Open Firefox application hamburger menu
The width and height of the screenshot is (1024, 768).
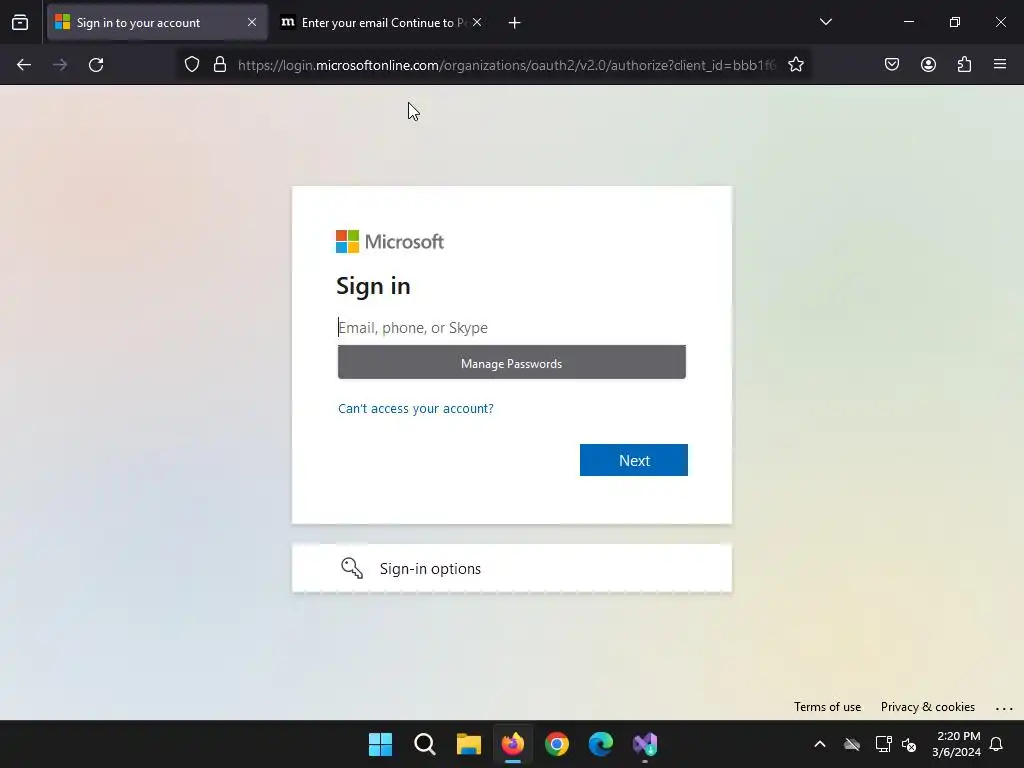point(1000,65)
